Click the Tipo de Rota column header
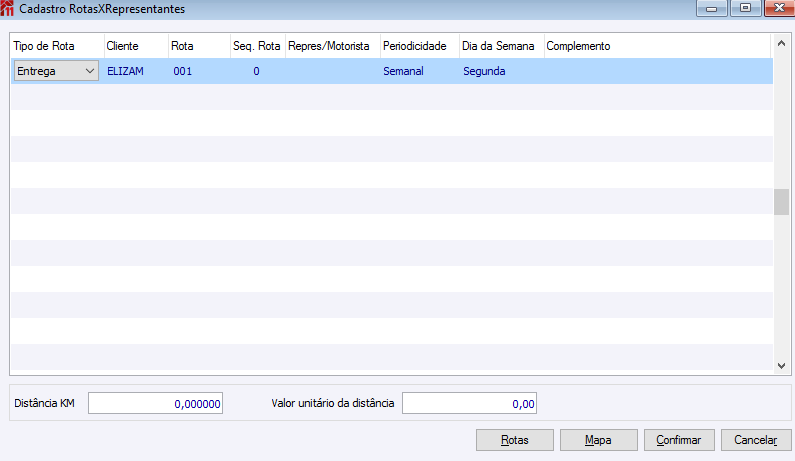This screenshot has height=461, width=795. coord(57,46)
